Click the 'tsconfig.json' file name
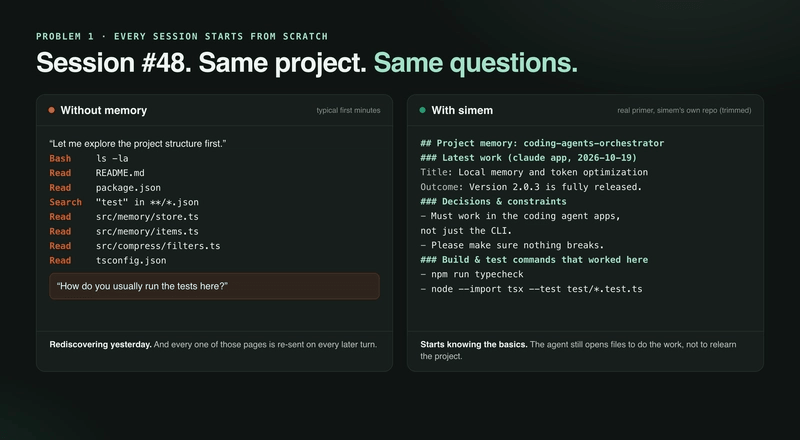Screen dimensions: 800x440 pos(131,260)
